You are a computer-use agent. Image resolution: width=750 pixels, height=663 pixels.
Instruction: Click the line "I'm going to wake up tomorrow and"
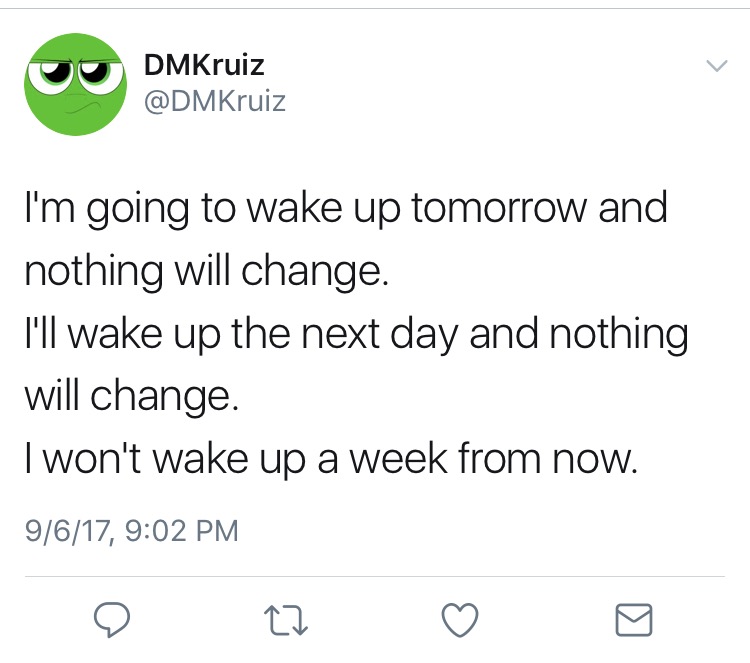[x=345, y=211]
